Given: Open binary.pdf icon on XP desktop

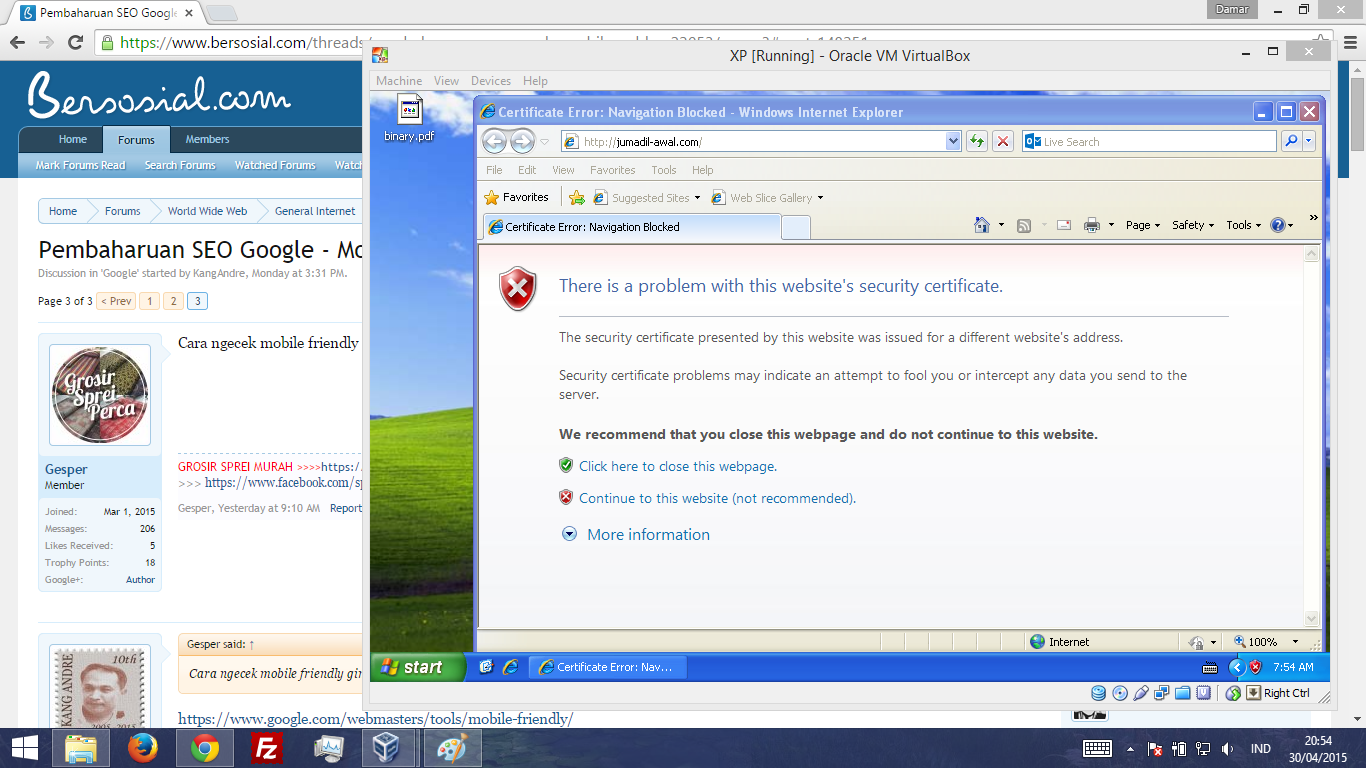Looking at the screenshot, I should 410,119.
